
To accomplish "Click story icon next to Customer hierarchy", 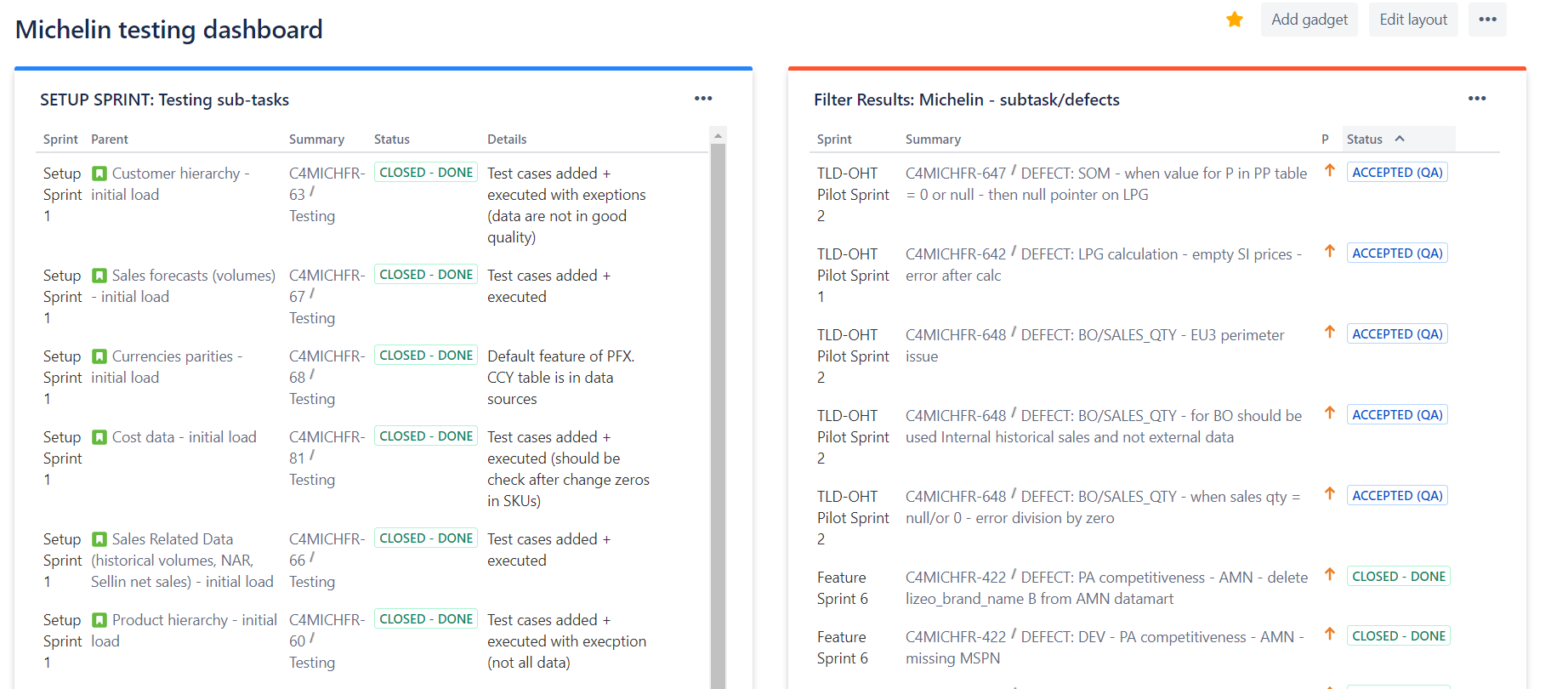I will pyautogui.click(x=99, y=174).
